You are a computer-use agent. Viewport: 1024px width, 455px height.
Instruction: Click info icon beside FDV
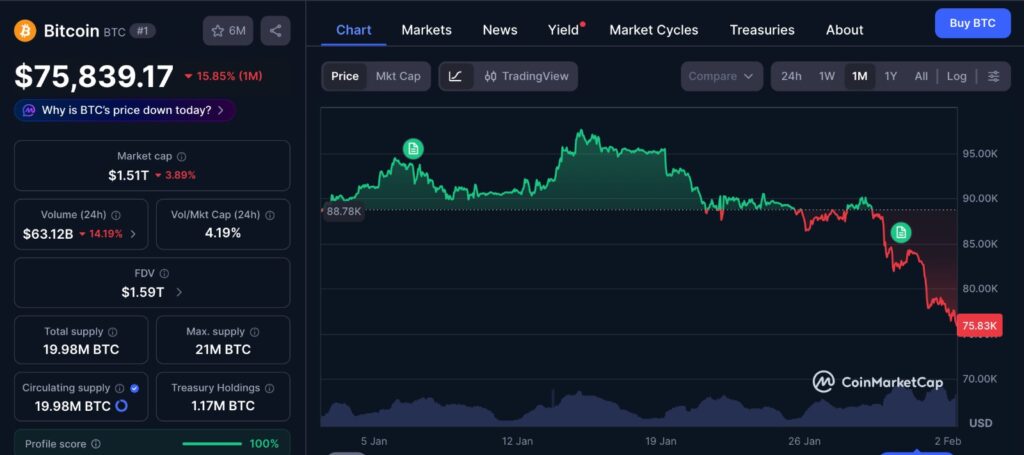point(165,274)
